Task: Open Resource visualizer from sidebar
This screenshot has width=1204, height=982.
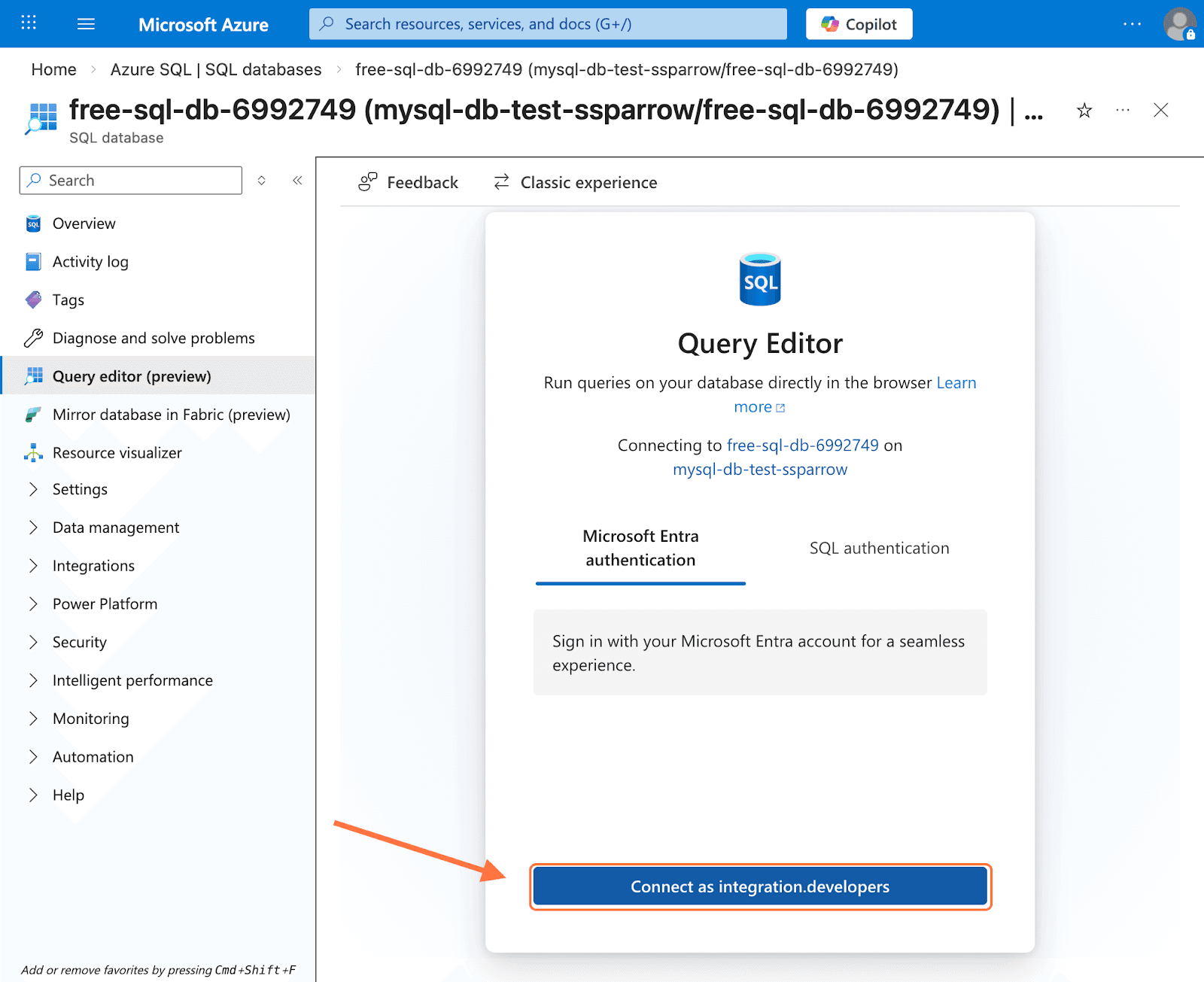Action: [117, 453]
